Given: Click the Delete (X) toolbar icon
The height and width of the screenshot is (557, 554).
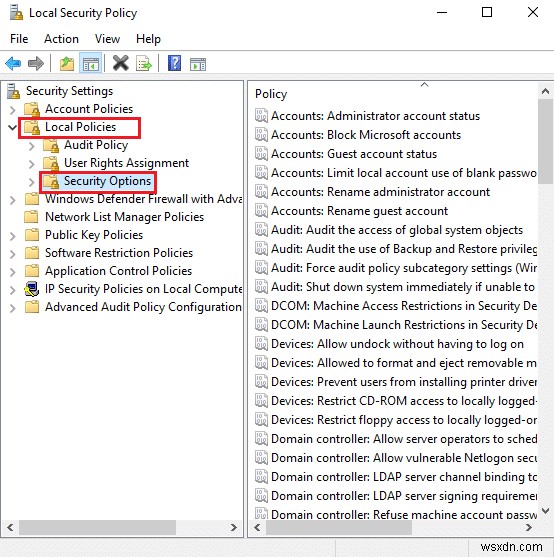Looking at the screenshot, I should (x=121, y=64).
